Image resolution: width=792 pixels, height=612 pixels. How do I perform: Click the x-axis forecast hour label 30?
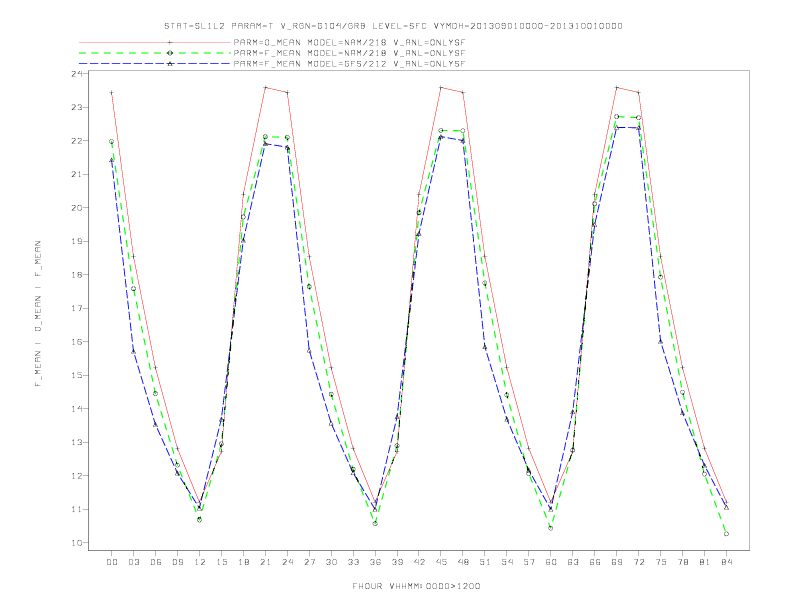click(x=331, y=562)
